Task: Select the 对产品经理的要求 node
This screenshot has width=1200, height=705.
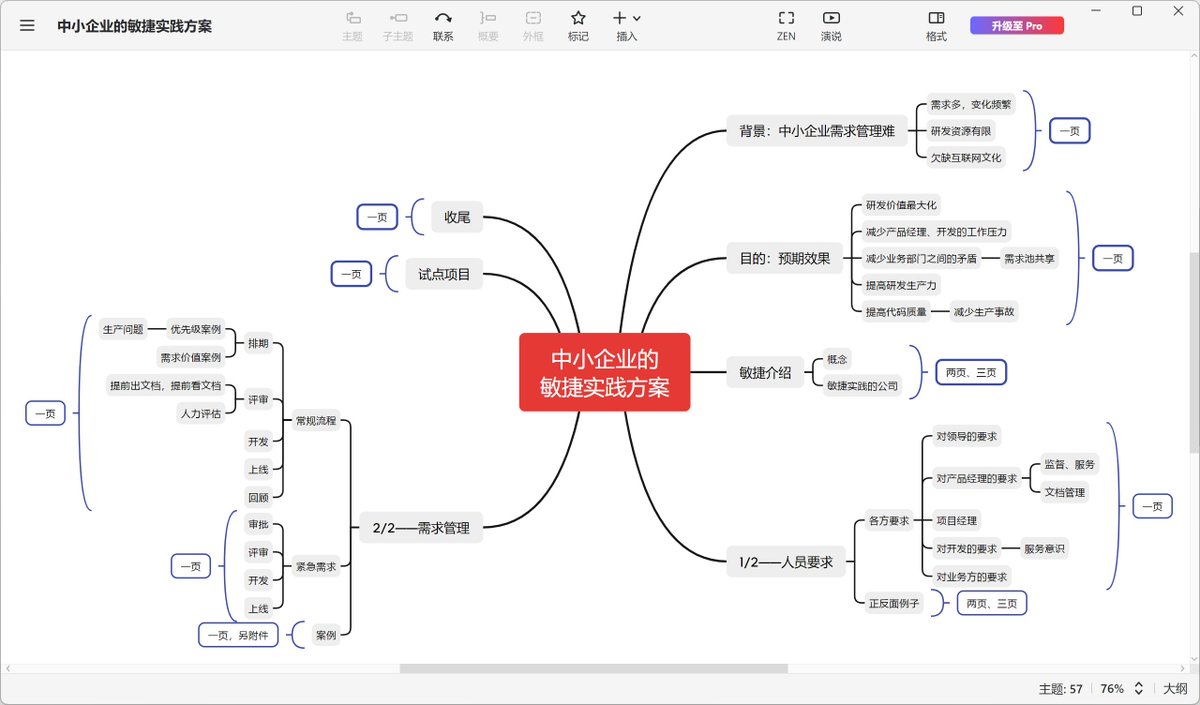Action: pyautogui.click(x=976, y=478)
